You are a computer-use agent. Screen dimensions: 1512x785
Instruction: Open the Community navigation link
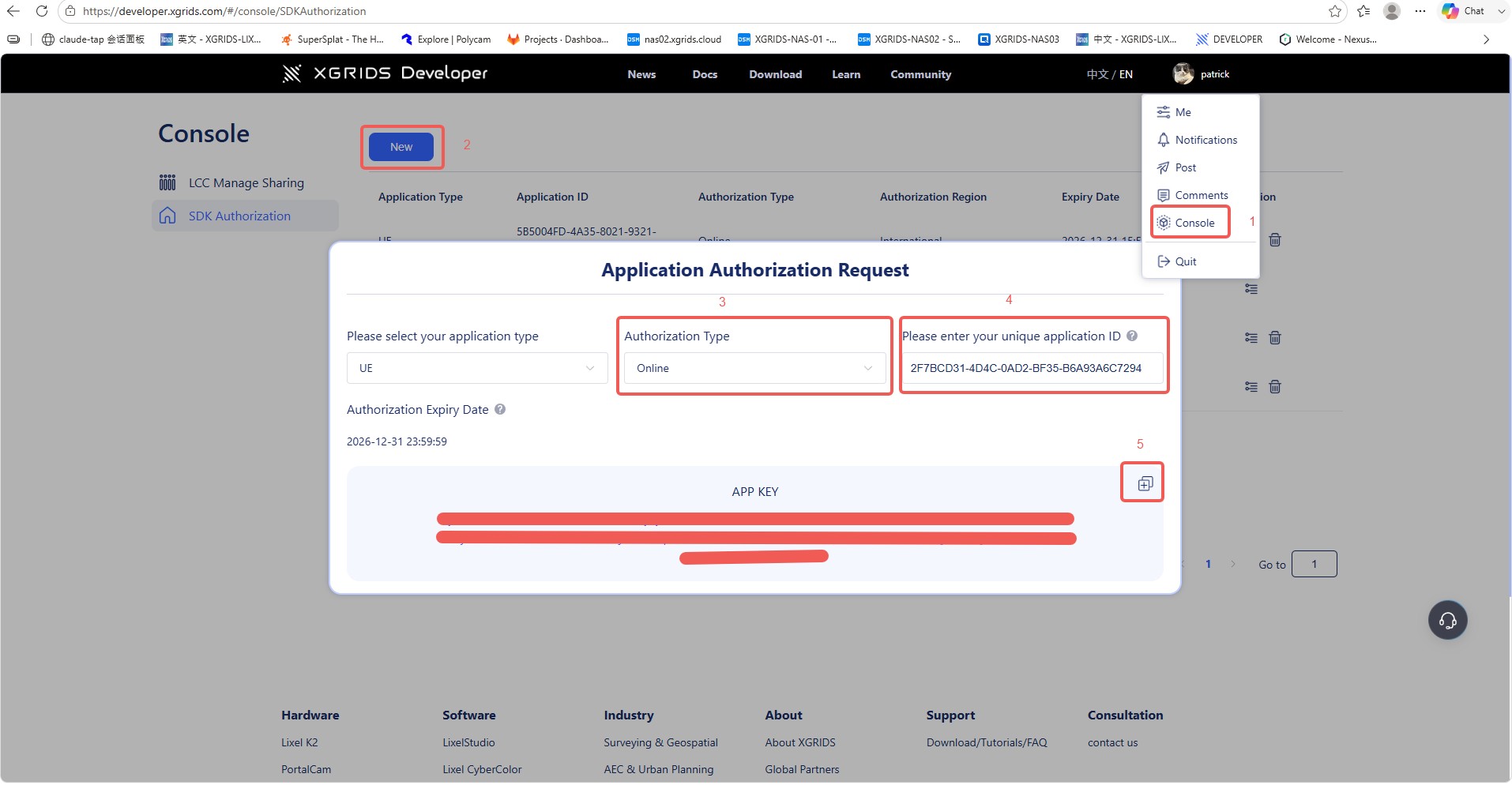[920, 74]
